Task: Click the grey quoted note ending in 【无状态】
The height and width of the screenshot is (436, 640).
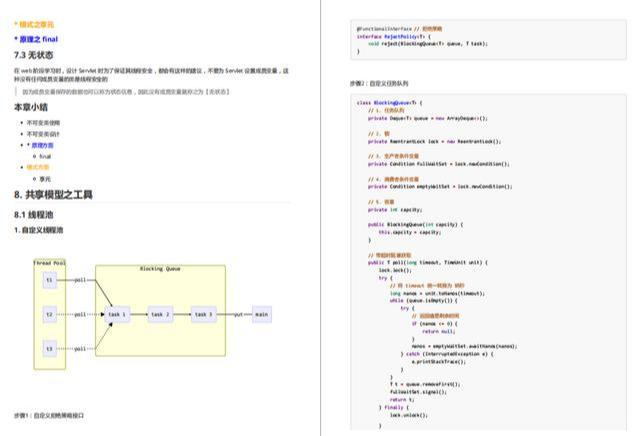Action: pyautogui.click(x=126, y=92)
